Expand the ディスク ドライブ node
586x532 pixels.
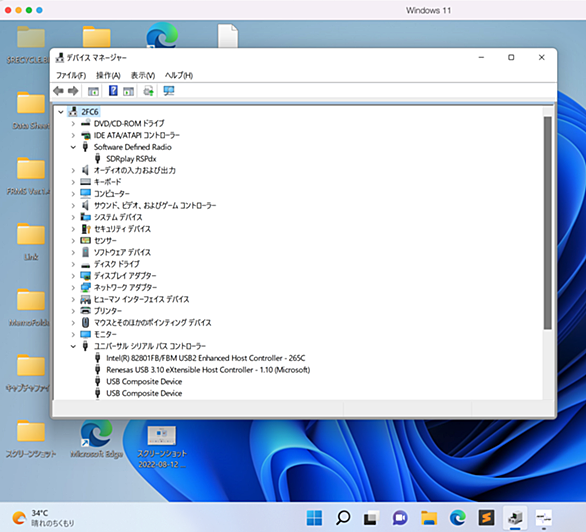coord(73,264)
